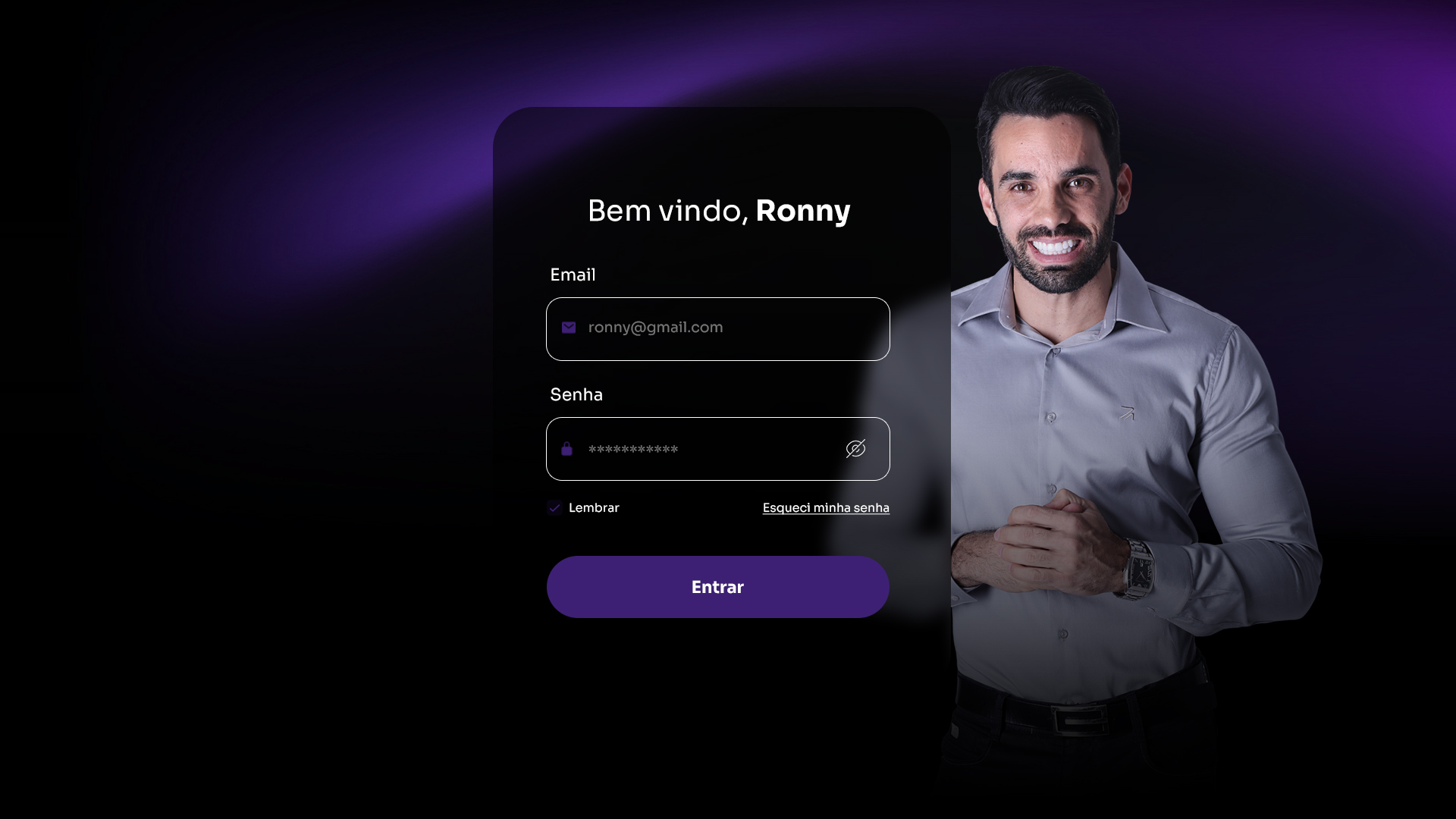Open the Esqueci minha senha link
The width and height of the screenshot is (1456, 819).
[x=826, y=508]
